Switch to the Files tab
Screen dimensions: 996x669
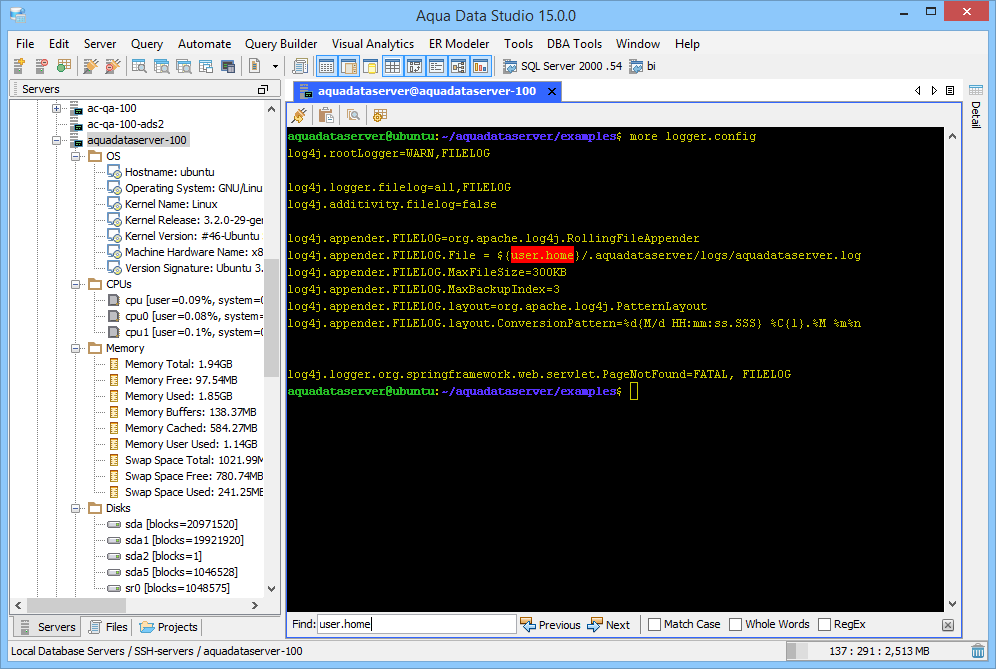pyautogui.click(x=109, y=627)
